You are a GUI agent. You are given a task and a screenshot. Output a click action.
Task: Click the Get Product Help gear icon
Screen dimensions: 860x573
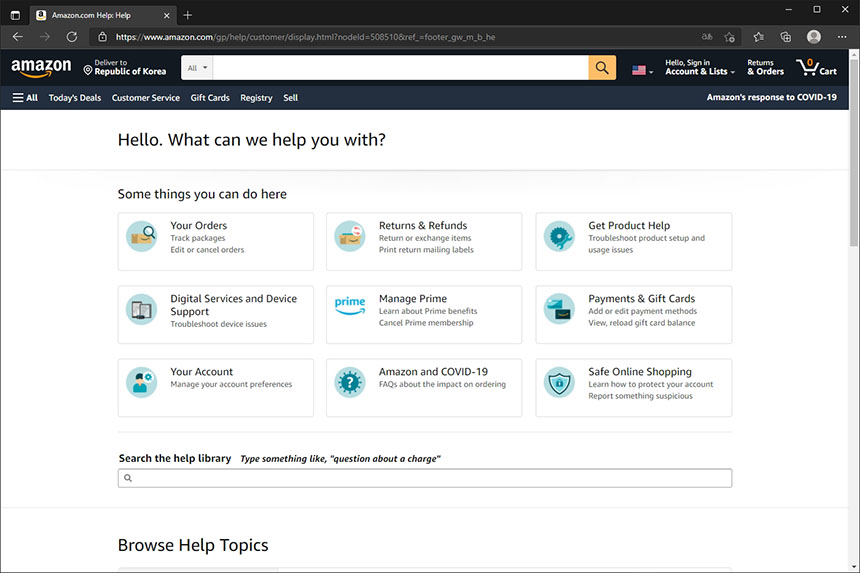coord(559,236)
